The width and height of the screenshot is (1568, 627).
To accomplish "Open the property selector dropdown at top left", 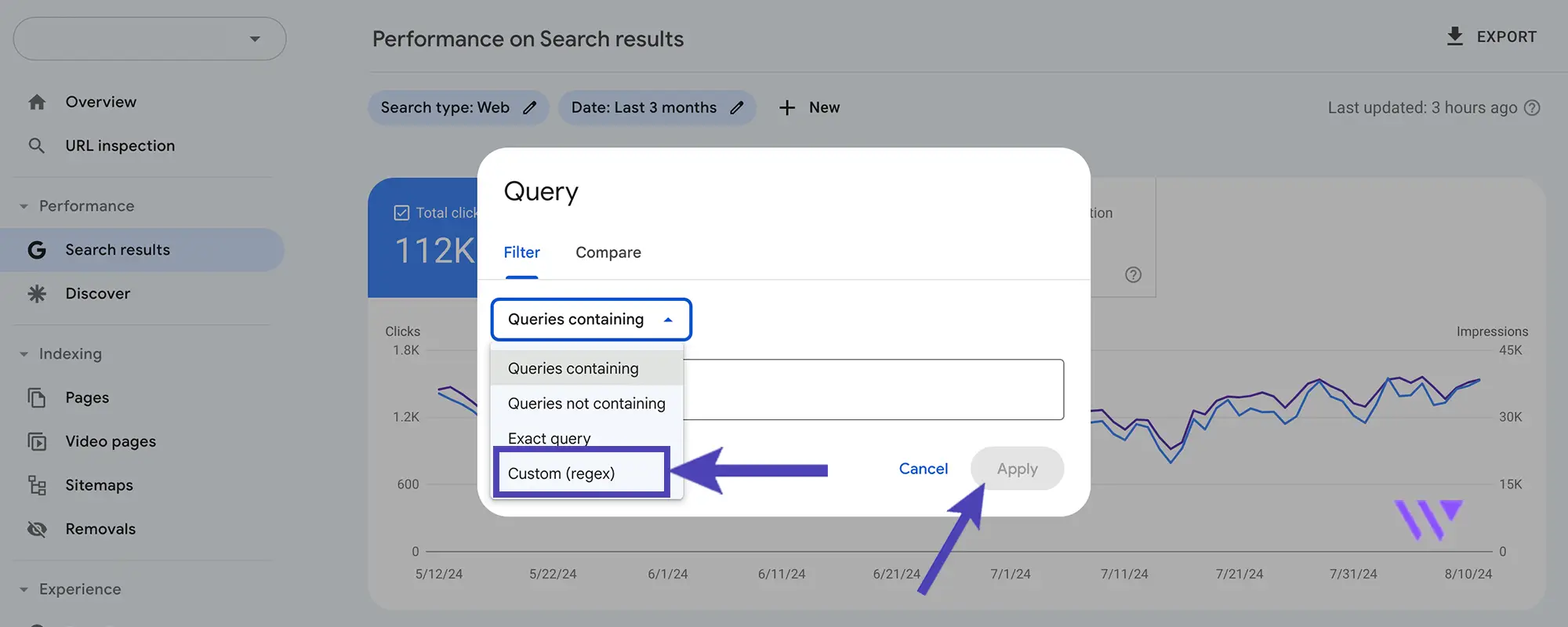I will coord(150,38).
